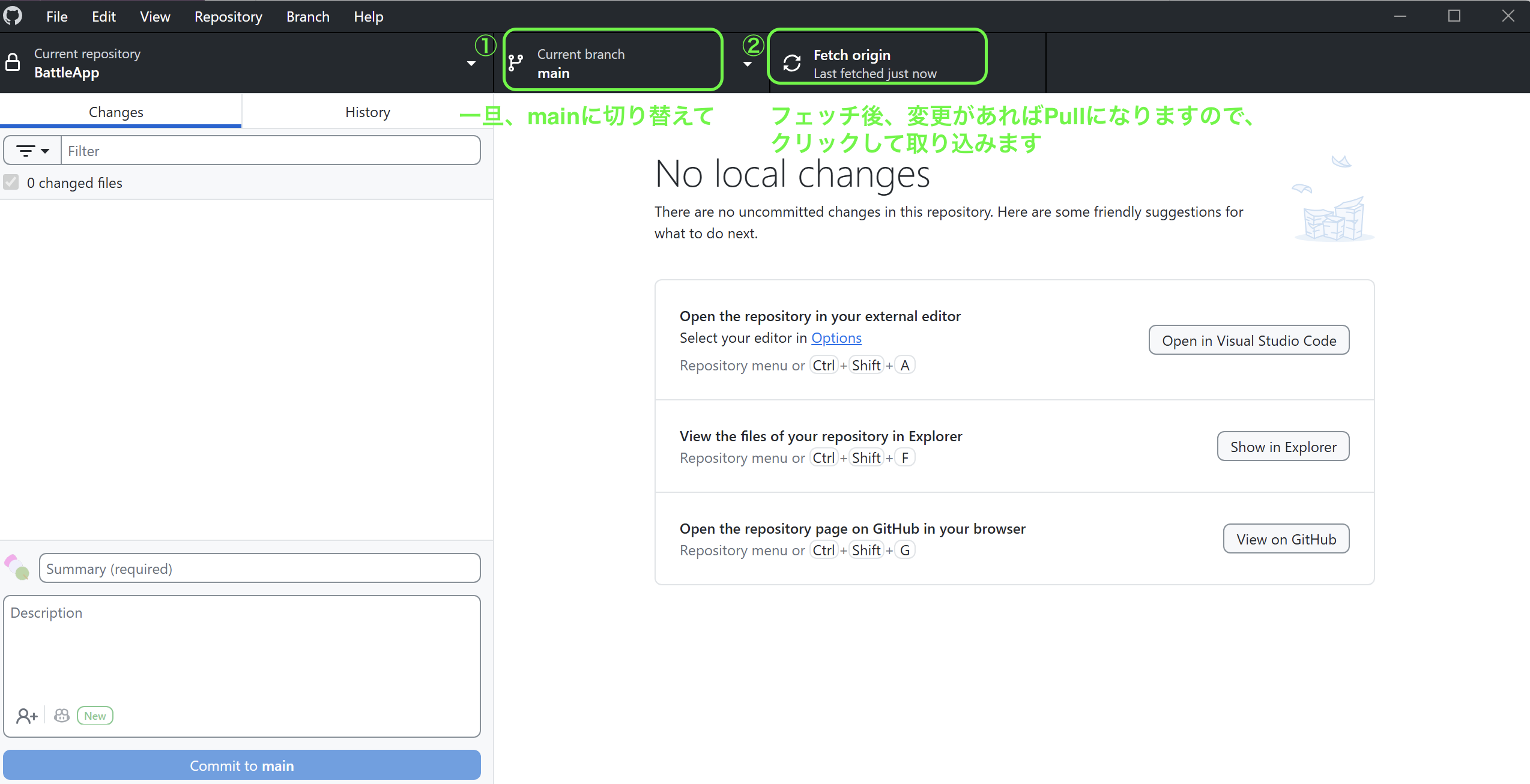
Task: Click the GitHub Desktop logo icon
Action: coord(13,16)
